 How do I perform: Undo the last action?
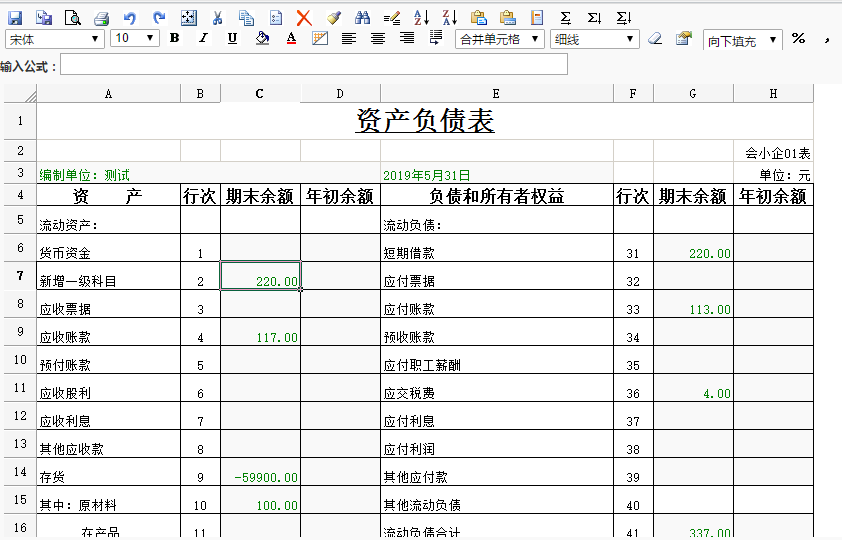[130, 18]
